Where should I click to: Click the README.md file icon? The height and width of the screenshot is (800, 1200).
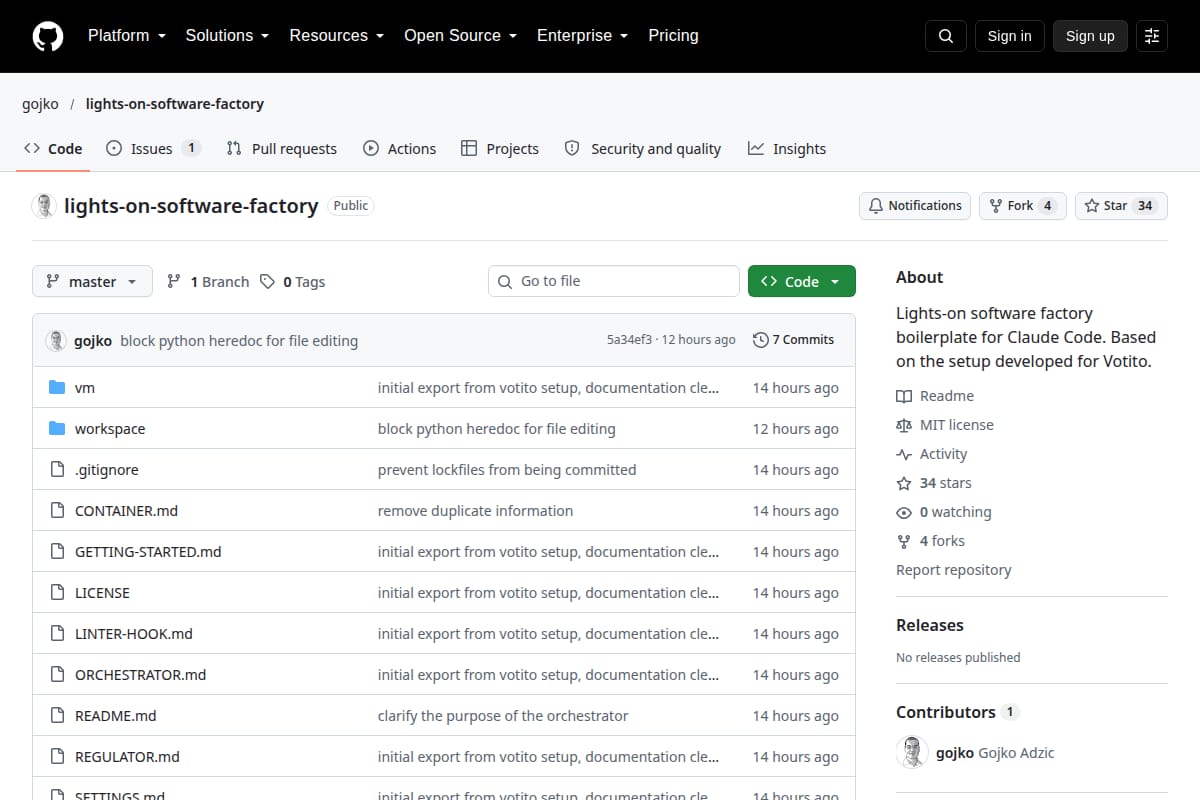[57, 716]
